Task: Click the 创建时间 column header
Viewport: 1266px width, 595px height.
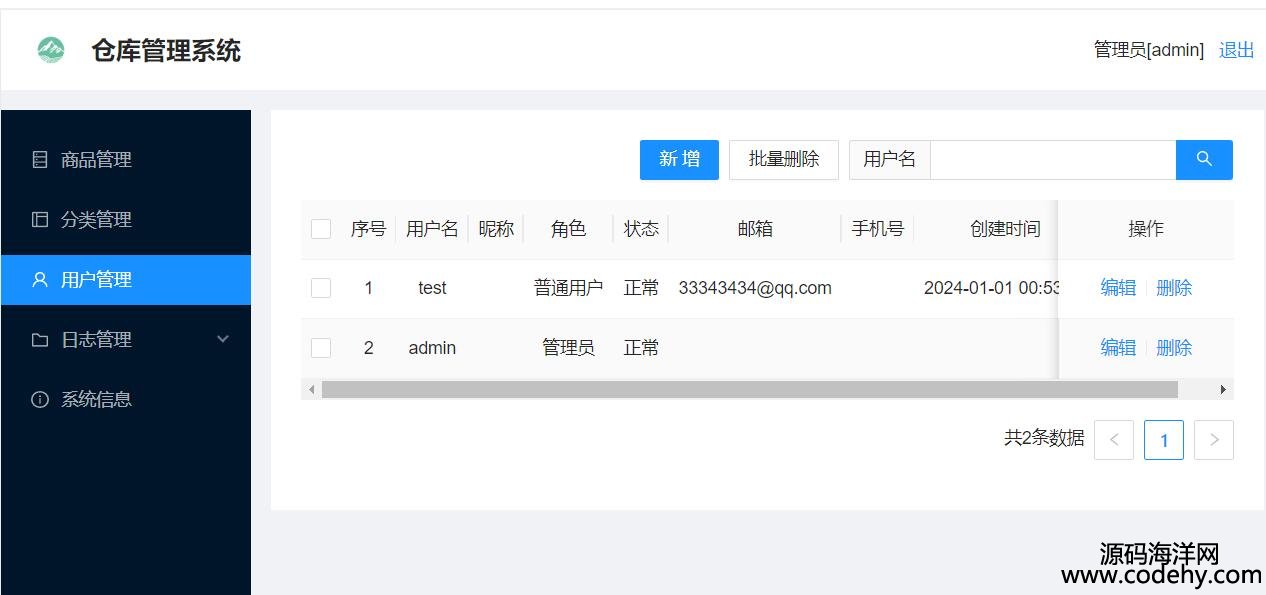Action: (1005, 229)
